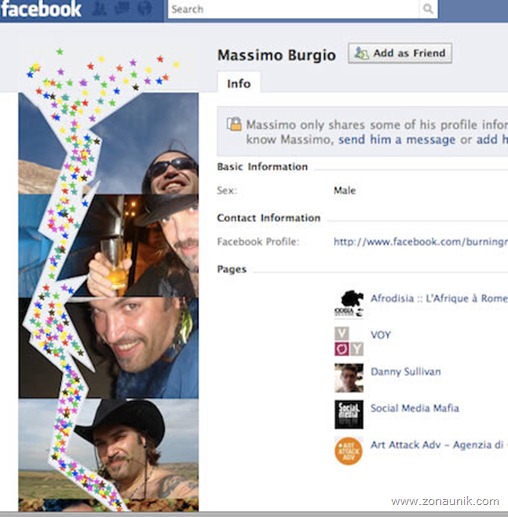
Task: Click Add as Friend button
Action: click(400, 53)
